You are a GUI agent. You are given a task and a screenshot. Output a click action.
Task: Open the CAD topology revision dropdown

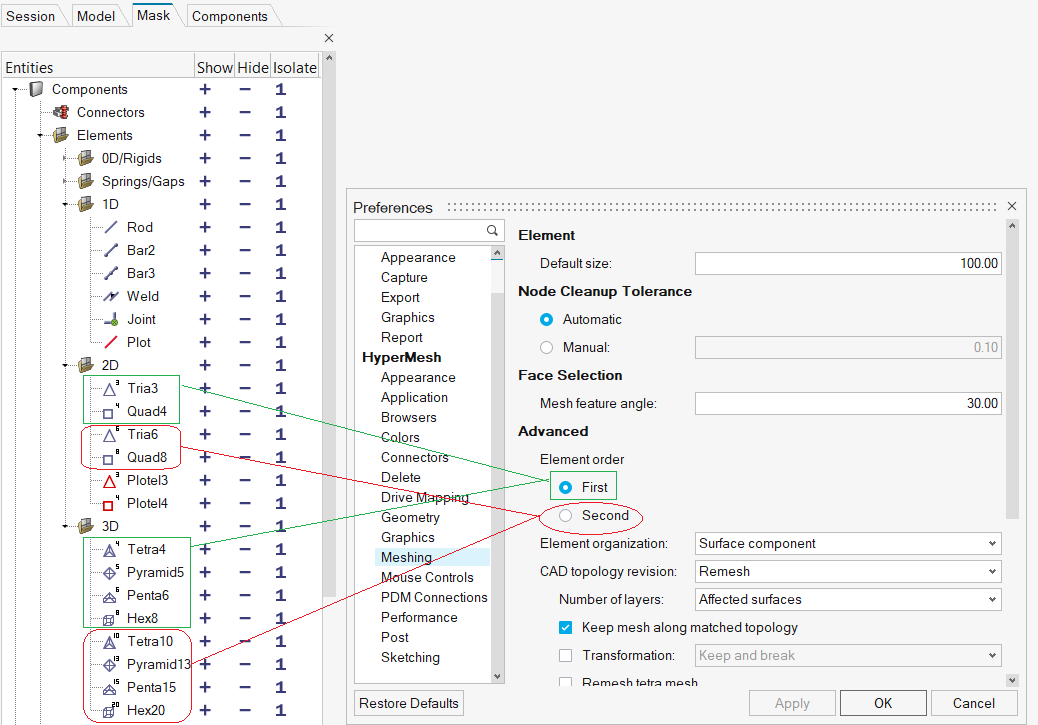[848, 572]
